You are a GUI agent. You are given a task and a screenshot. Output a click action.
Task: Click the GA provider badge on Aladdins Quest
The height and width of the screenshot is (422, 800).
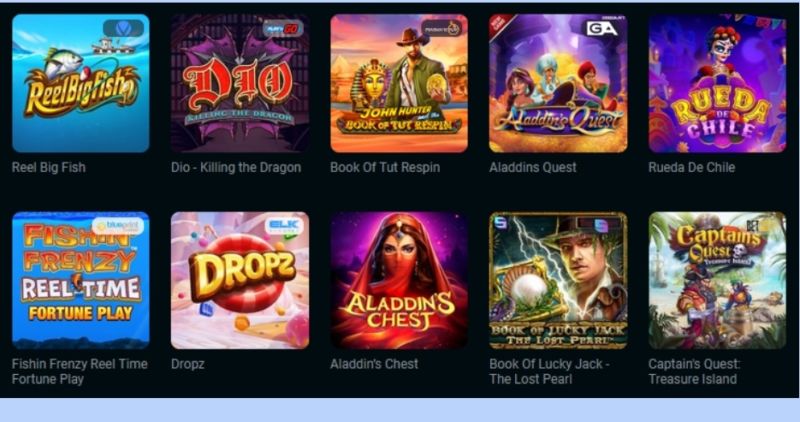(603, 29)
